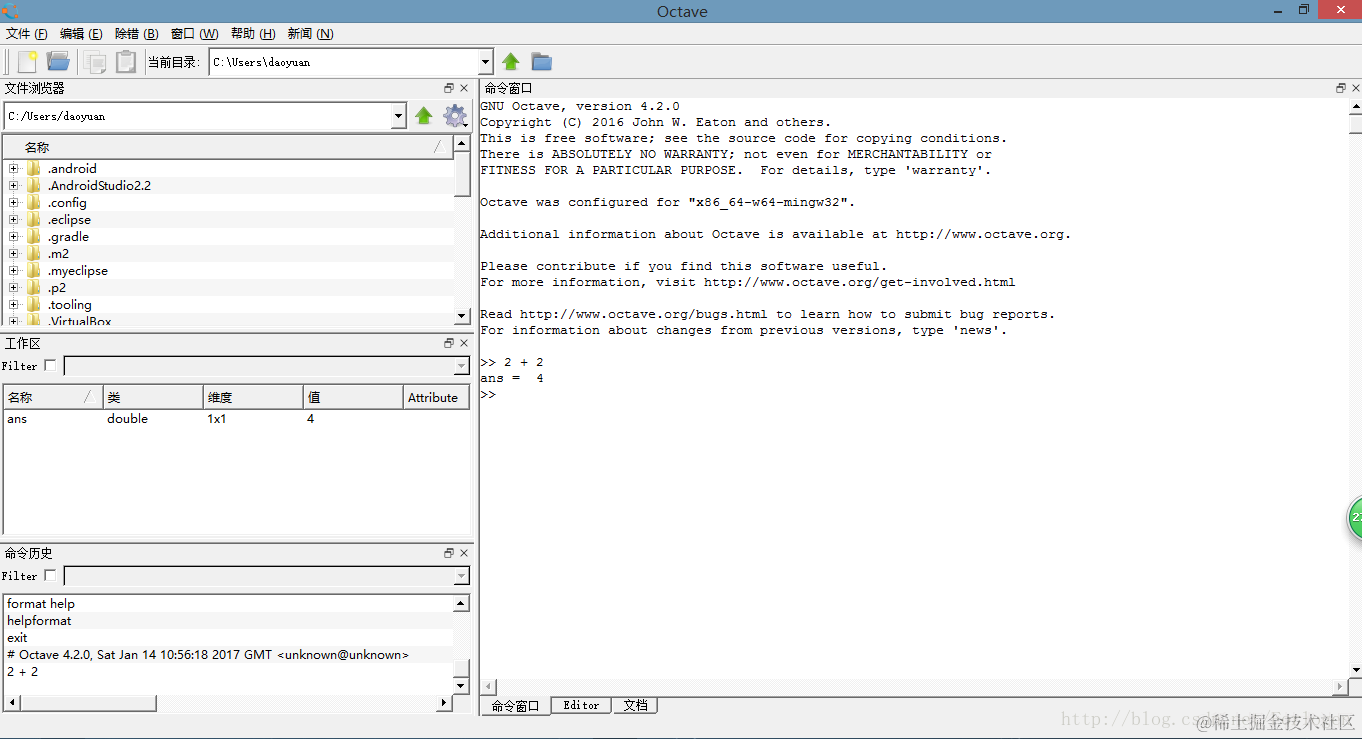The height and width of the screenshot is (739, 1362).
Task: Click file browser scroll down arrow
Action: [461, 315]
